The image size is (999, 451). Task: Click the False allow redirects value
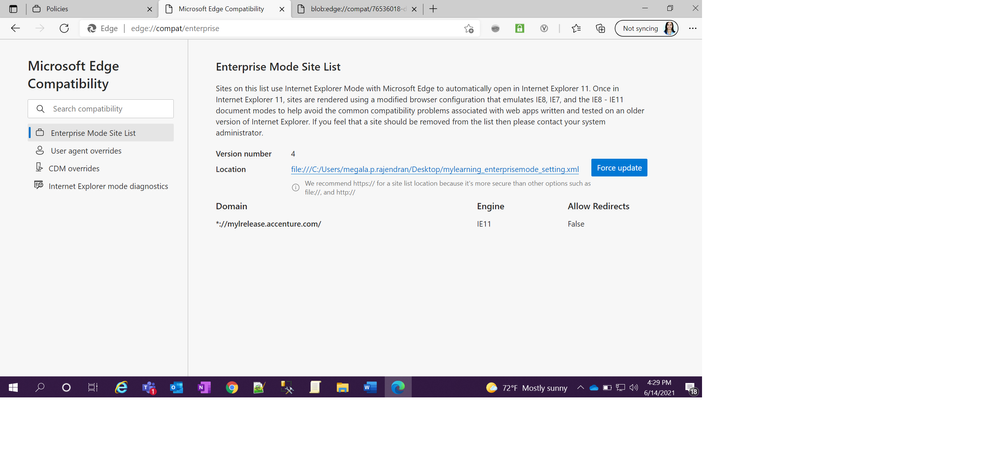[x=576, y=224]
